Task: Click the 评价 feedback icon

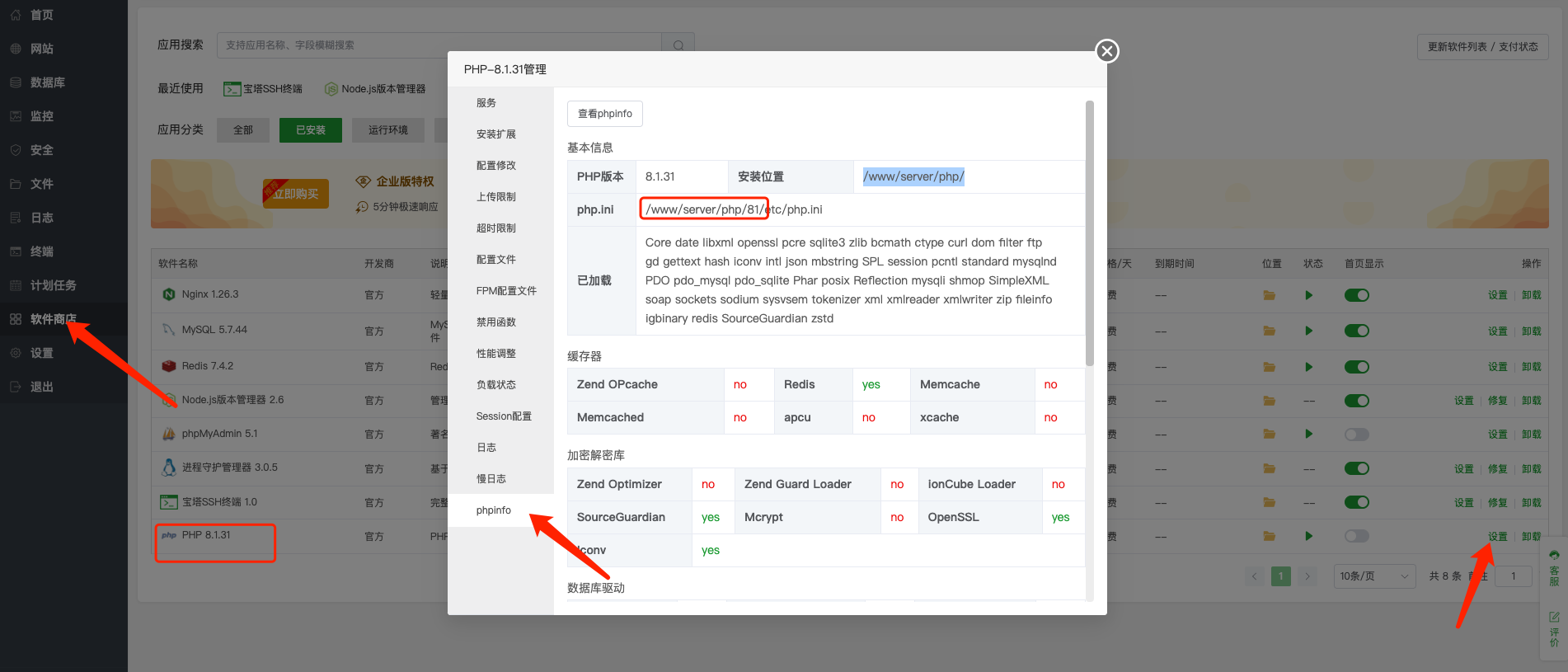Action: [1554, 629]
